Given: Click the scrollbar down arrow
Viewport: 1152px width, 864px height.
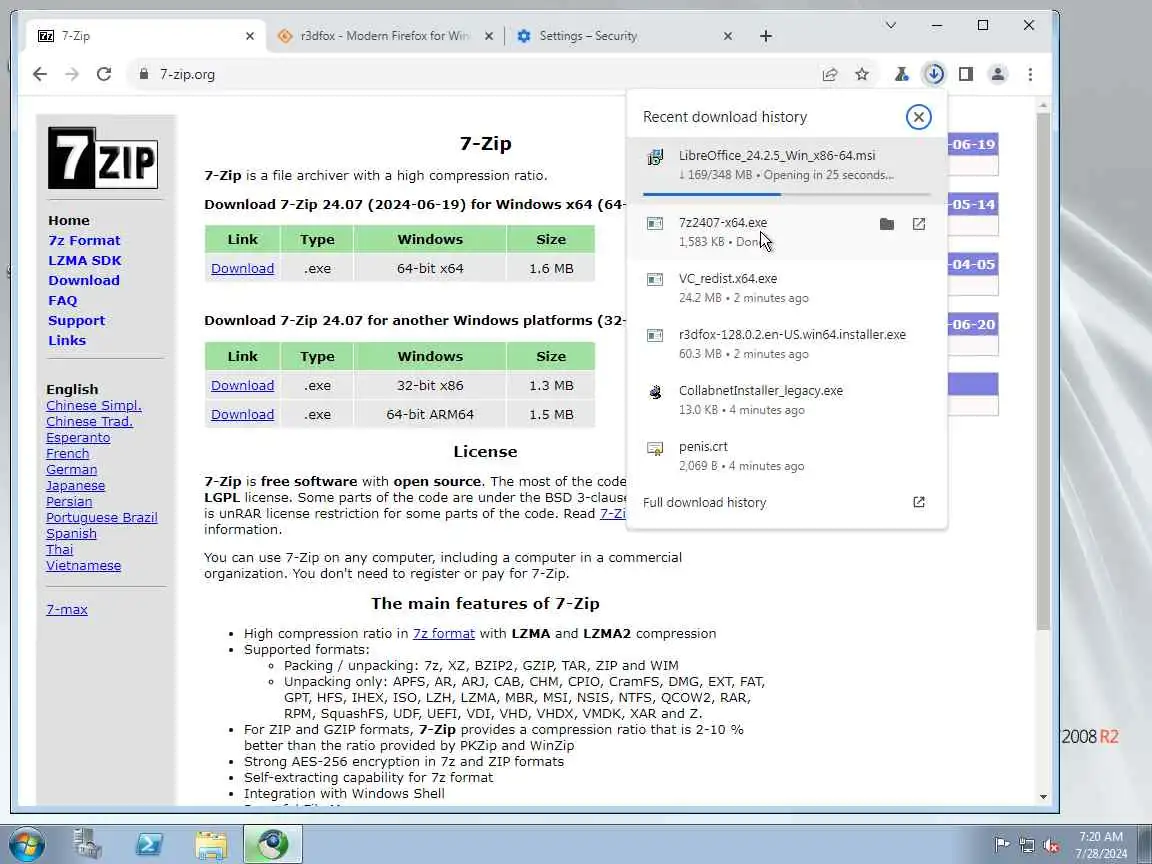Looking at the screenshot, I should point(1043,797).
